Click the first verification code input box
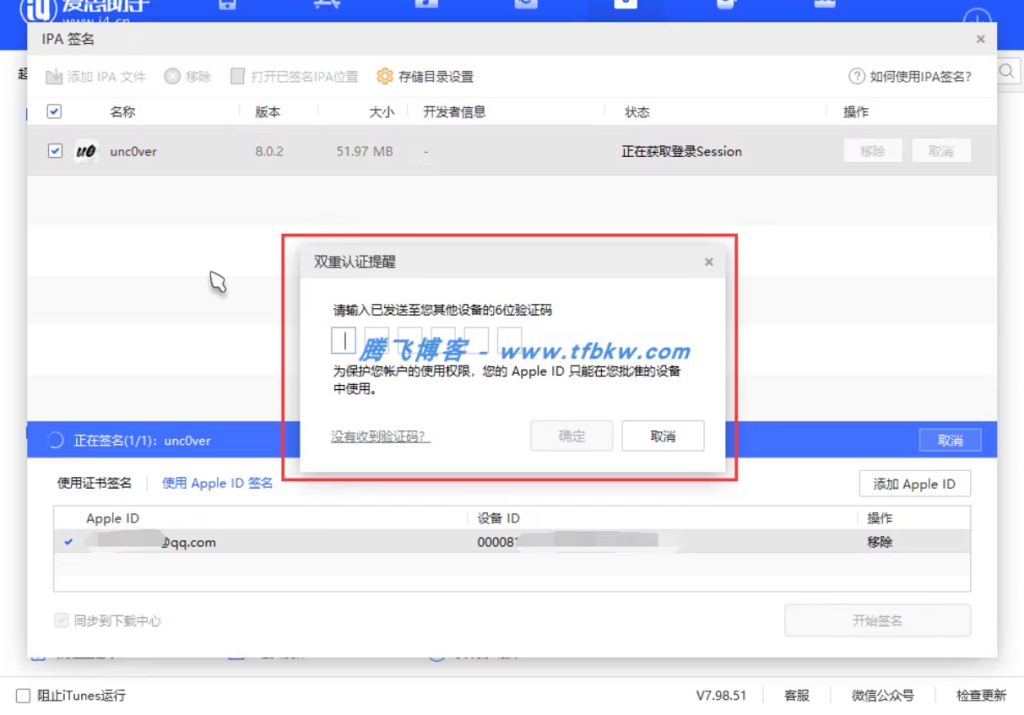 pos(343,341)
